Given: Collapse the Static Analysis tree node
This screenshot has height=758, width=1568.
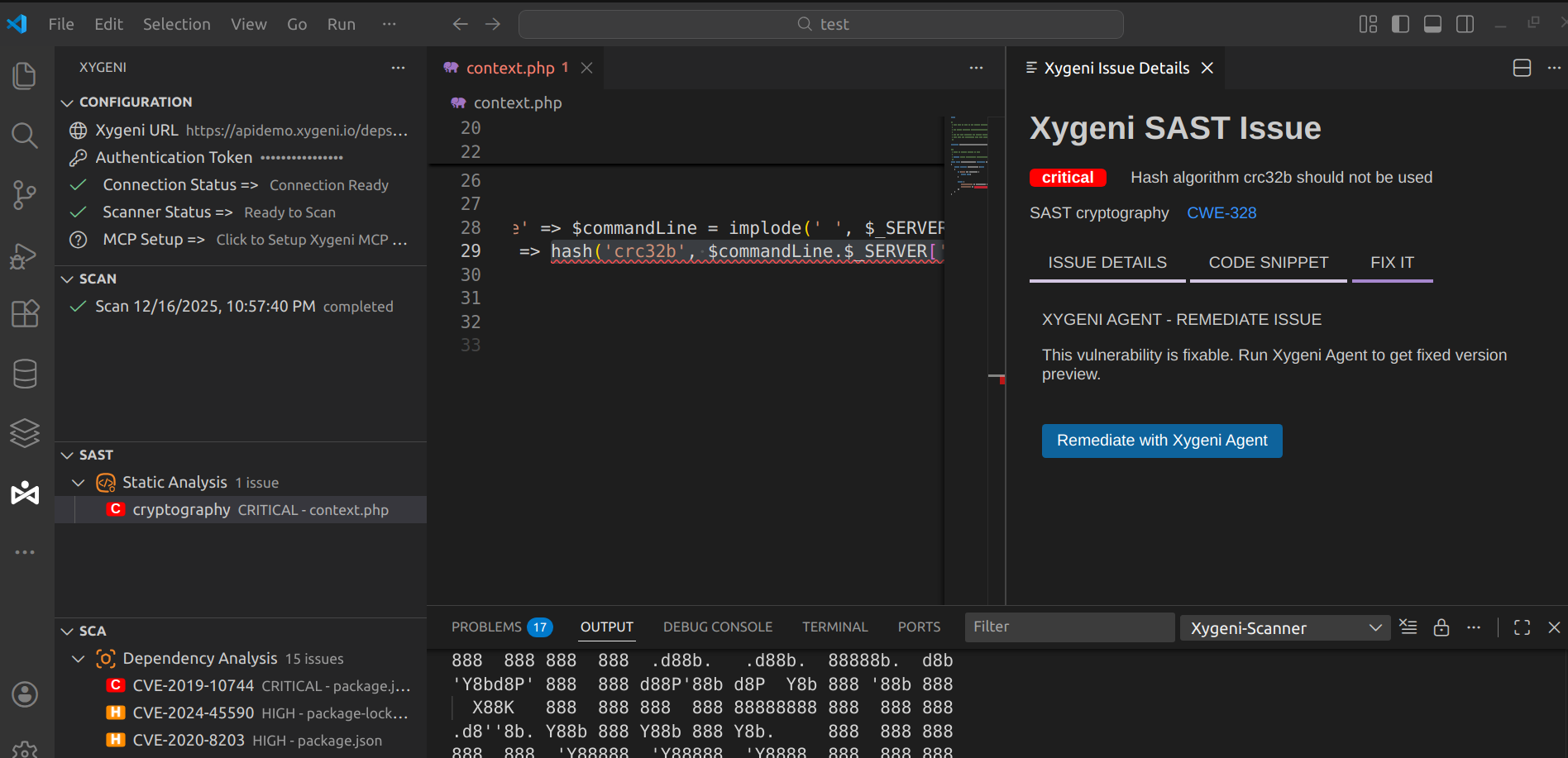Looking at the screenshot, I should 79,483.
